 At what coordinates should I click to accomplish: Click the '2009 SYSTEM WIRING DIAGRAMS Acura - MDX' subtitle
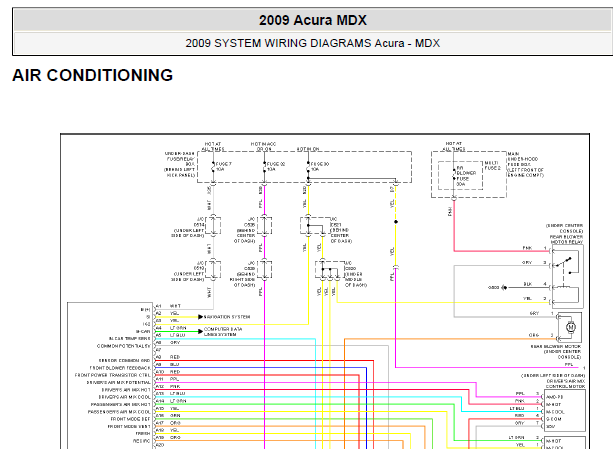(313, 43)
